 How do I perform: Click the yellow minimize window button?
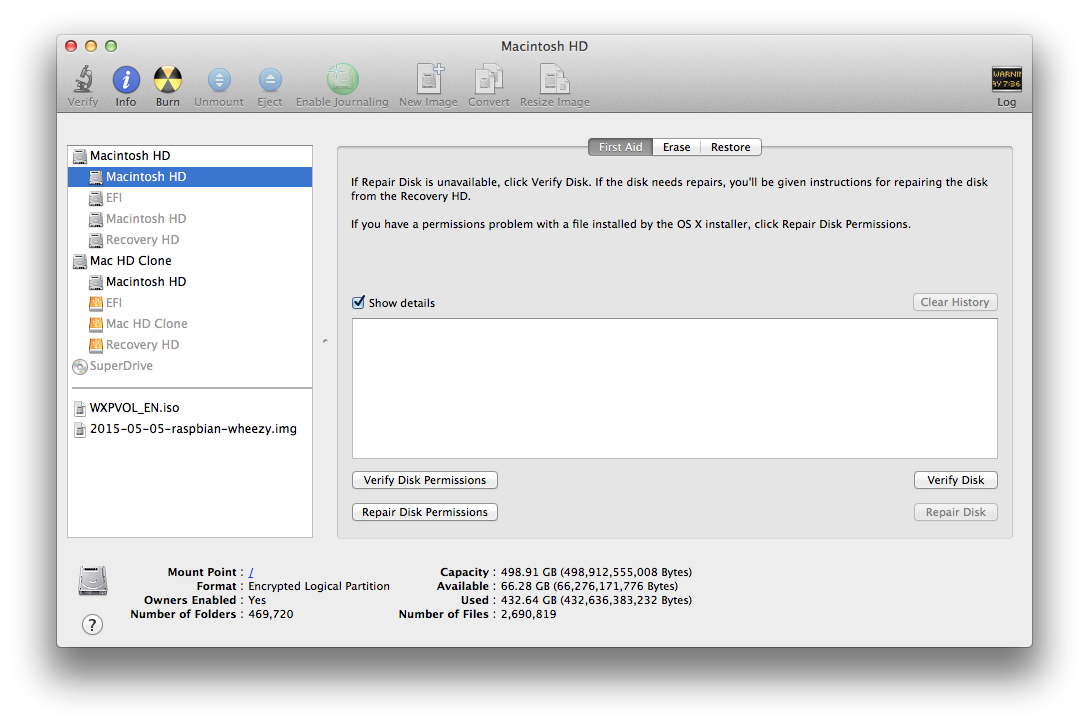point(91,46)
